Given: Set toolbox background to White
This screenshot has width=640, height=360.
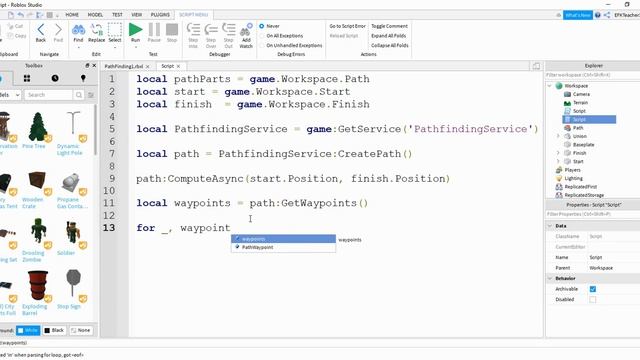Looking at the screenshot, I should click(x=28, y=330).
